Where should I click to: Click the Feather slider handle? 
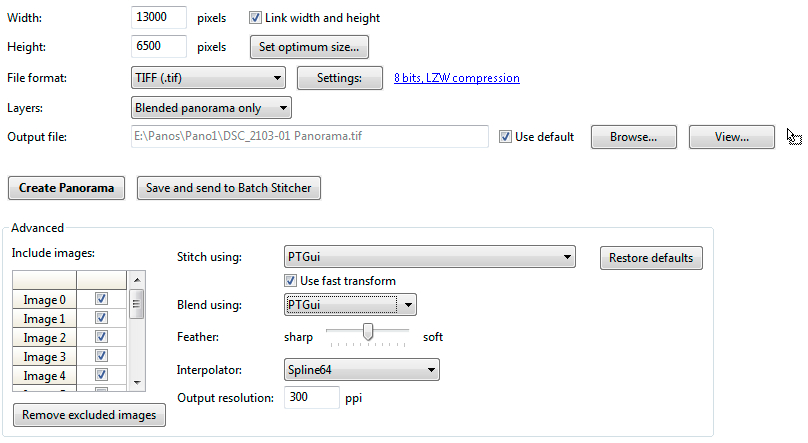pos(368,332)
